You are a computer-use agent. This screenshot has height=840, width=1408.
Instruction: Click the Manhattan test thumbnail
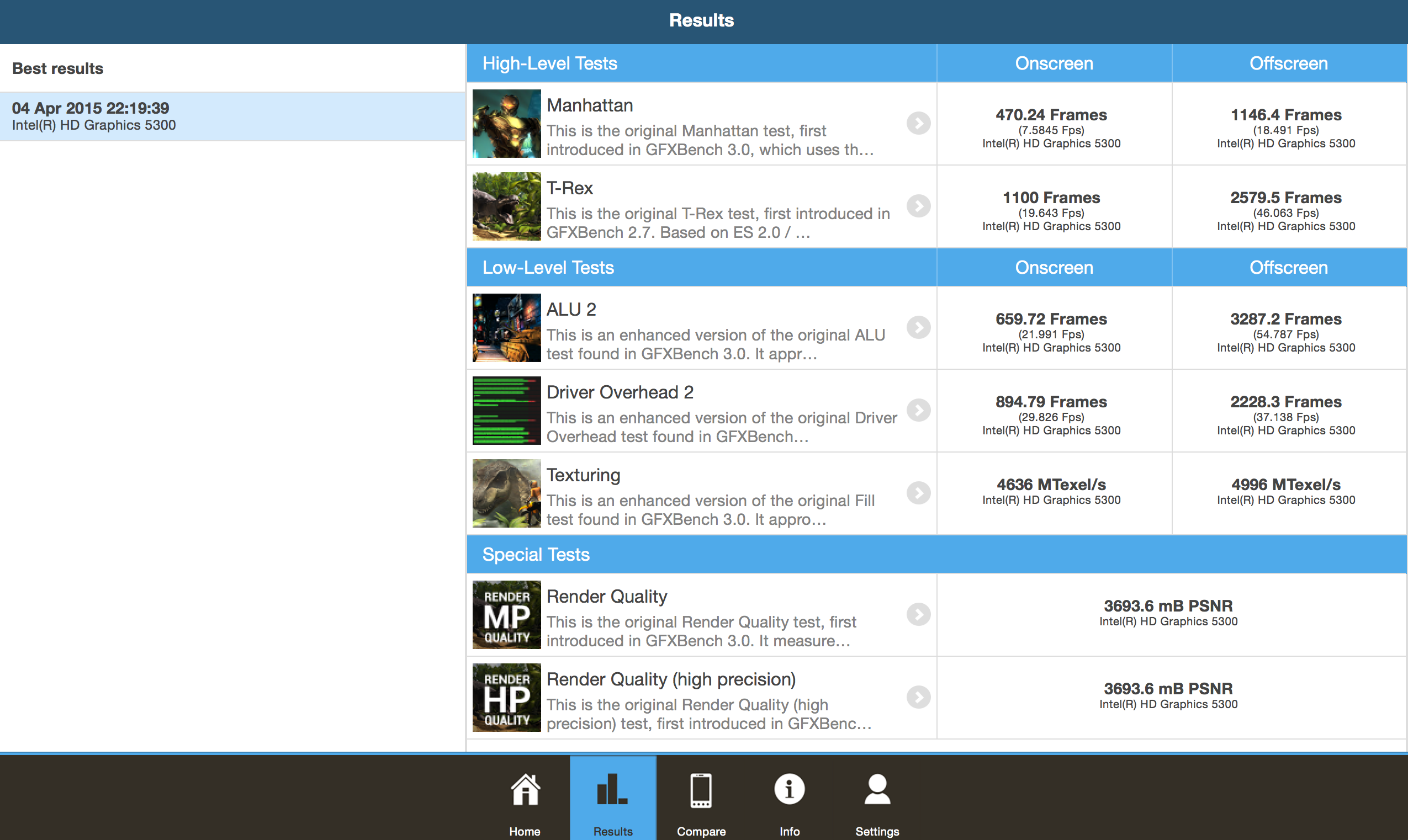(506, 124)
